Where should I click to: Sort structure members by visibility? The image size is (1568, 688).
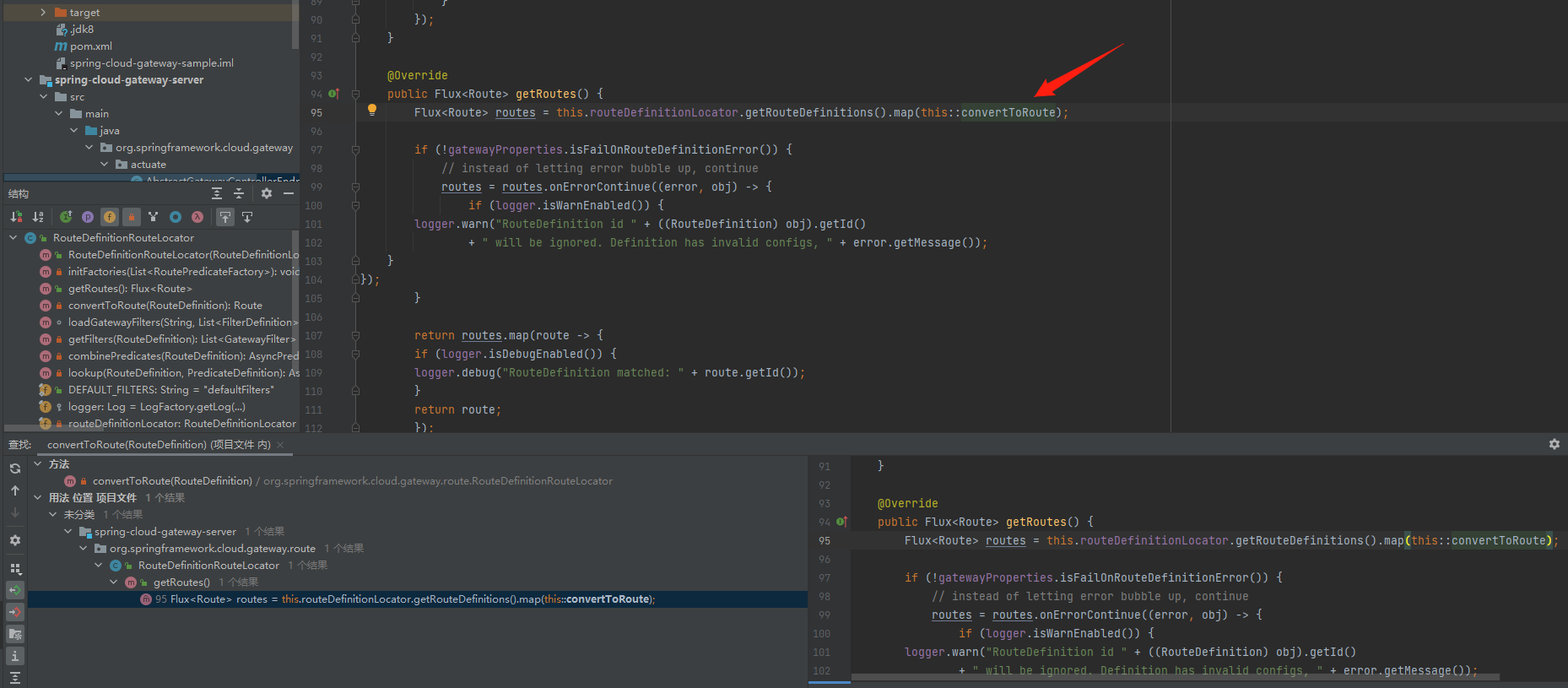16,217
